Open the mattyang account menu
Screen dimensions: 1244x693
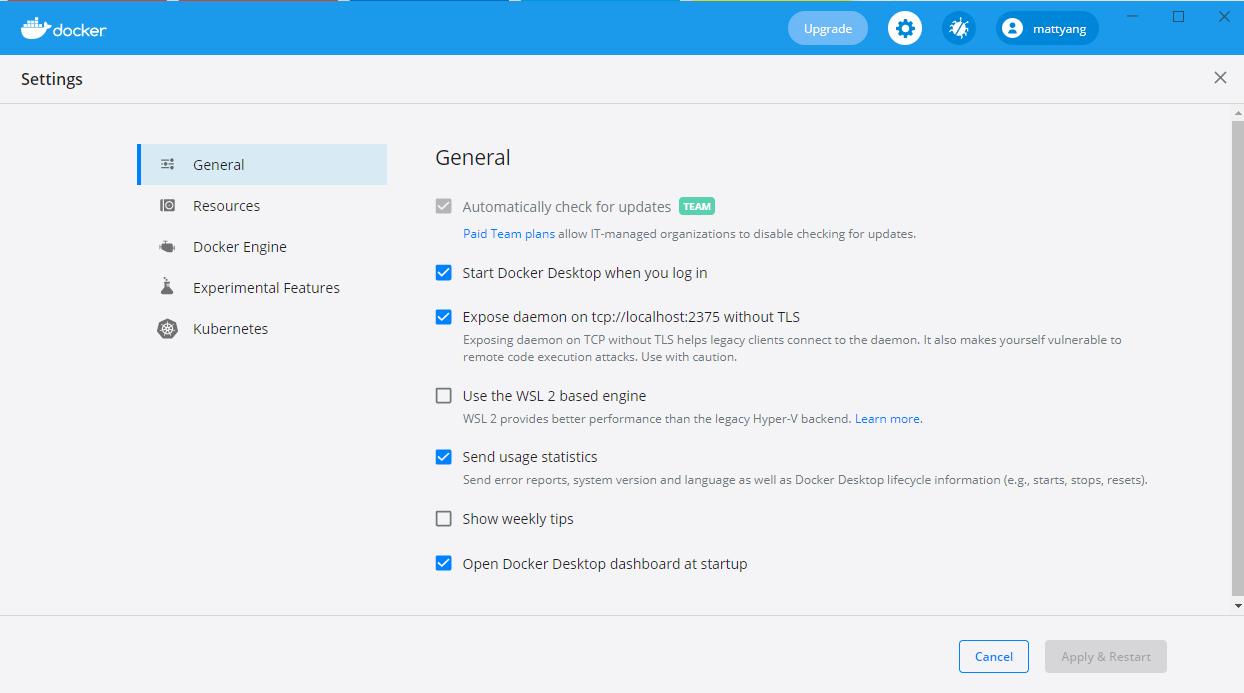click(x=1047, y=28)
